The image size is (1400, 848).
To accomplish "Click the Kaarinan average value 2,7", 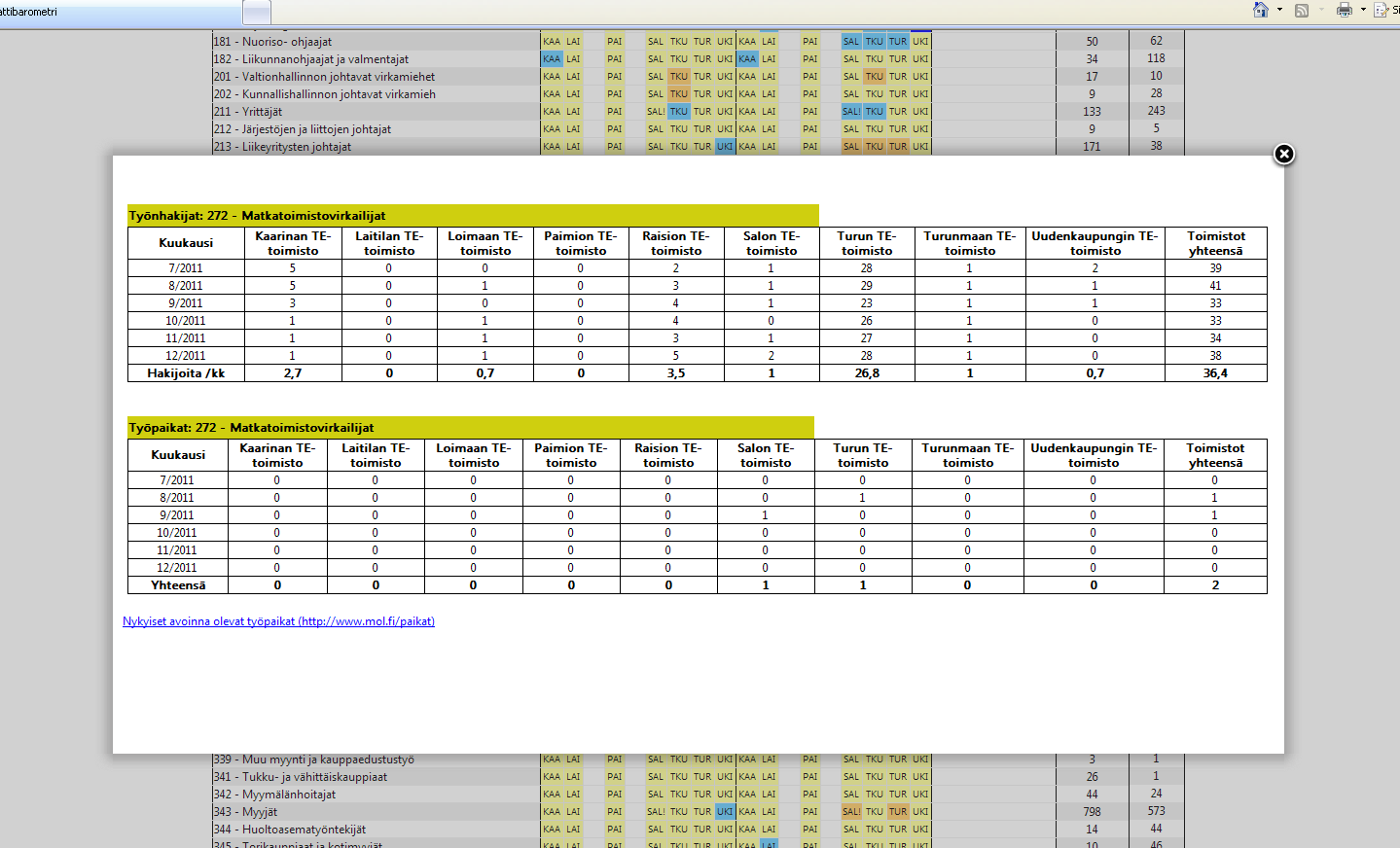I will point(293,373).
